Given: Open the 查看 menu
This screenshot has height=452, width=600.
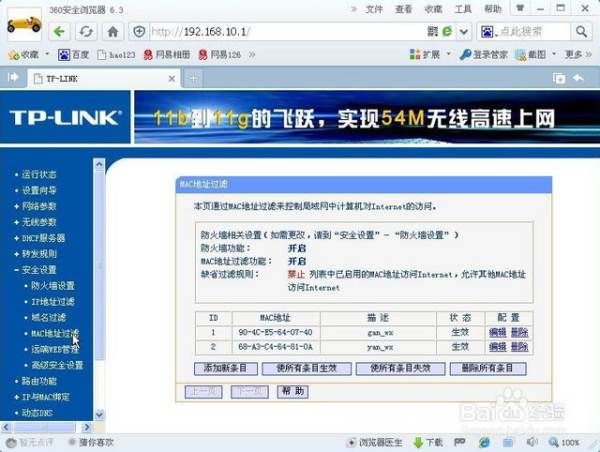Looking at the screenshot, I should click(x=403, y=9).
